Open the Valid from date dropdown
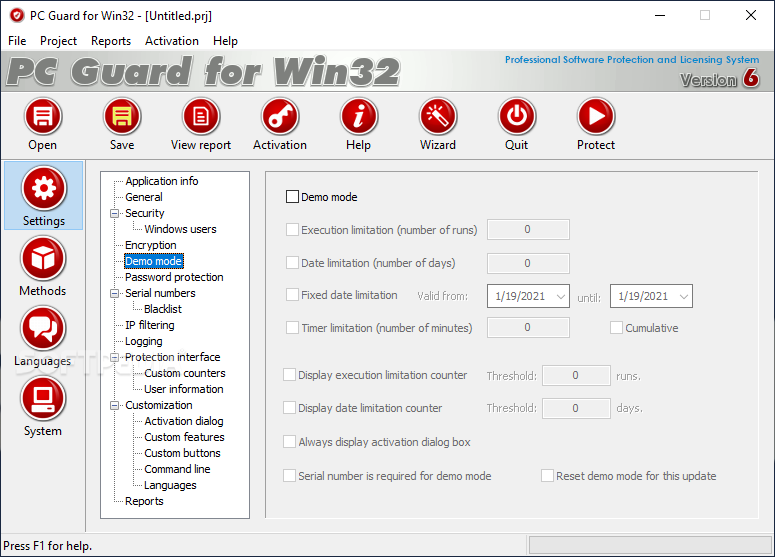Screen dimensions: 775x557 pyautogui.click(x=560, y=296)
